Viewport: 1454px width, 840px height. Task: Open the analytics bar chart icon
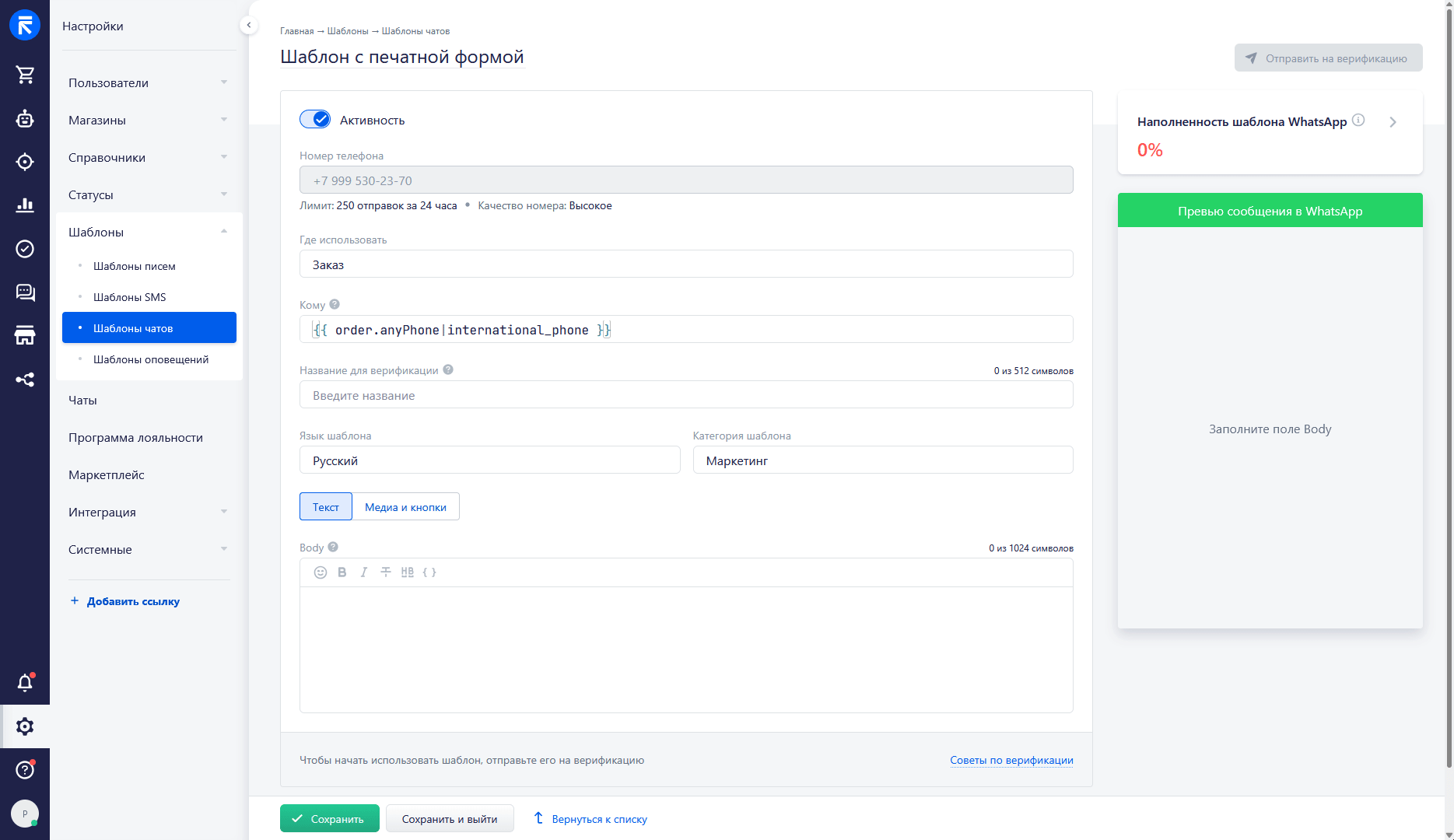coord(25,205)
